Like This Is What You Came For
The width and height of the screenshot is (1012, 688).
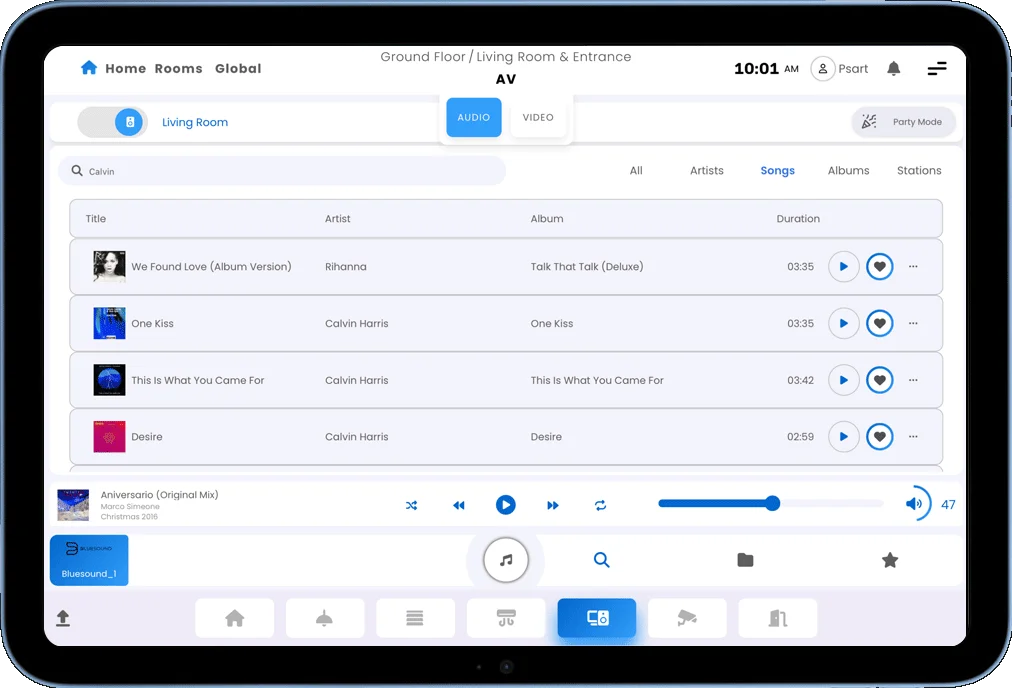tap(879, 380)
